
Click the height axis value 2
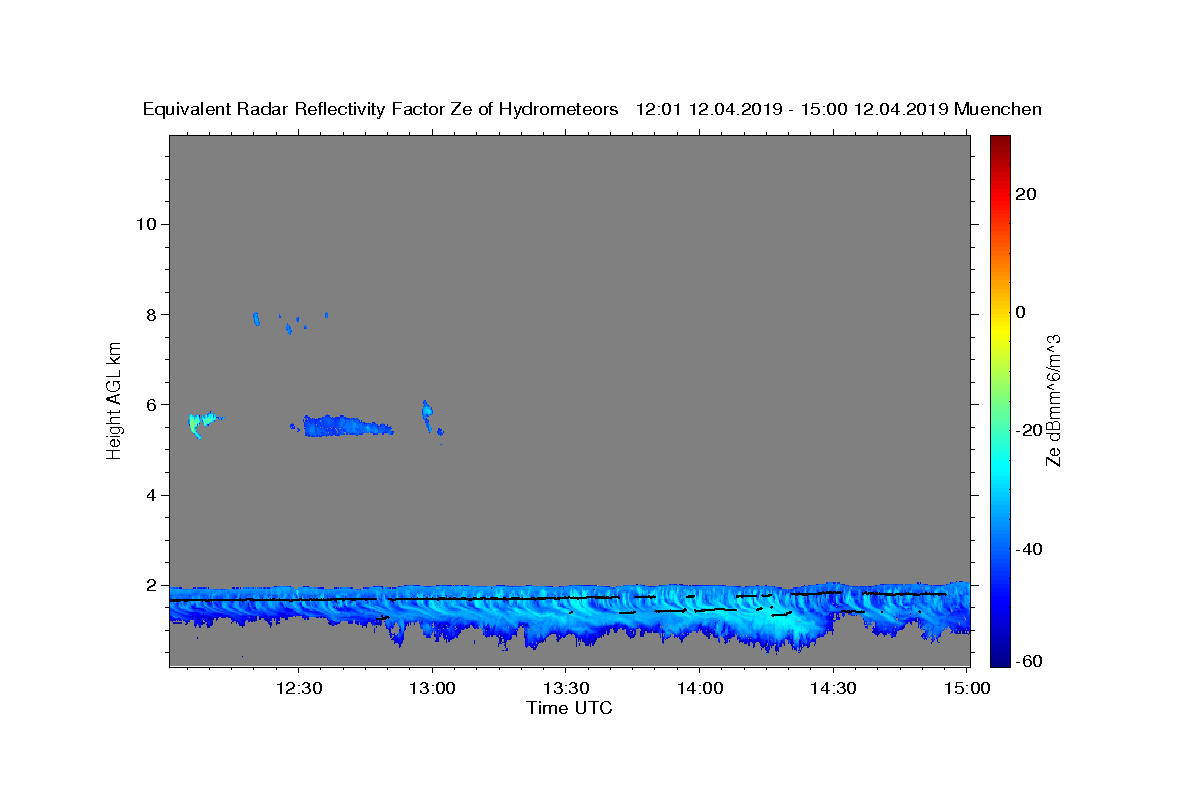pos(152,586)
